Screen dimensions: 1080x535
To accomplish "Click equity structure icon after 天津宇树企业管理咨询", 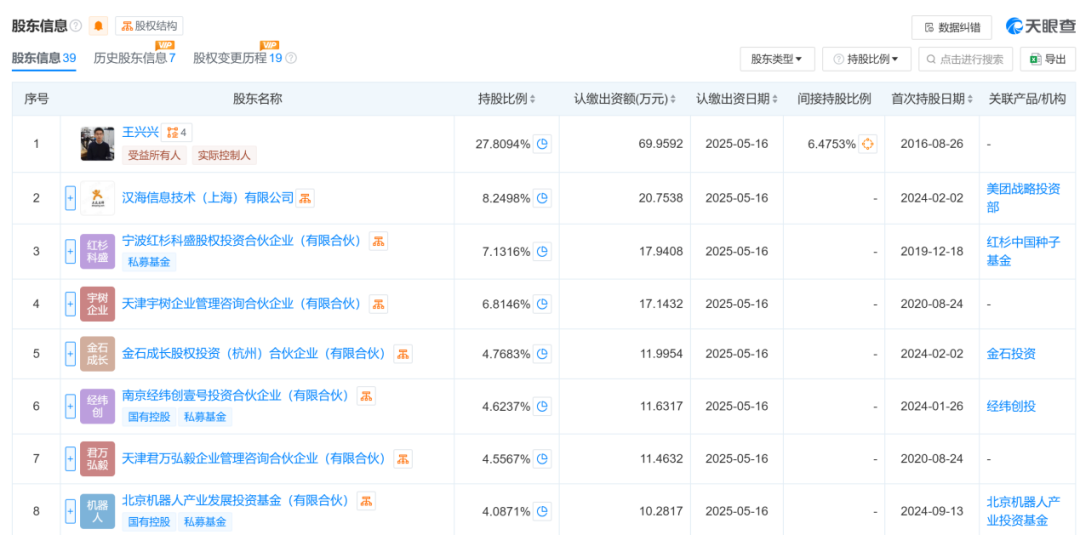I will 378,304.
